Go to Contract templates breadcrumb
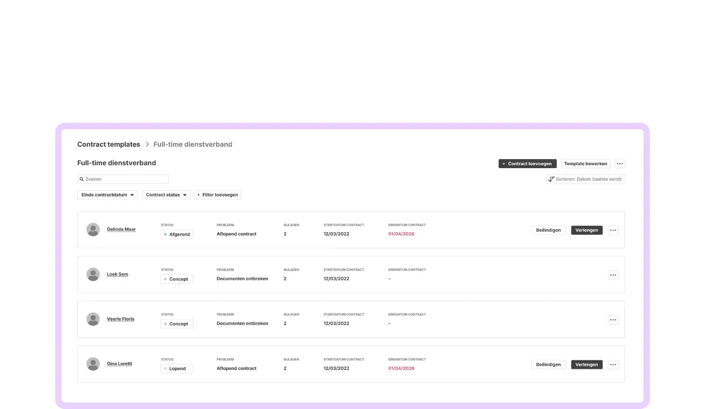The height and width of the screenshot is (409, 705). click(108, 144)
